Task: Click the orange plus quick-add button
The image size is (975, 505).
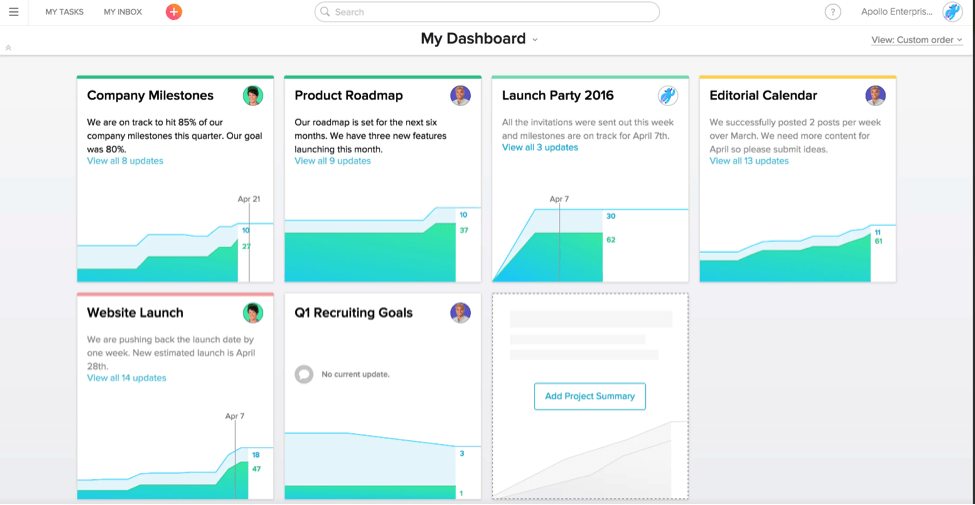Action: coord(174,12)
